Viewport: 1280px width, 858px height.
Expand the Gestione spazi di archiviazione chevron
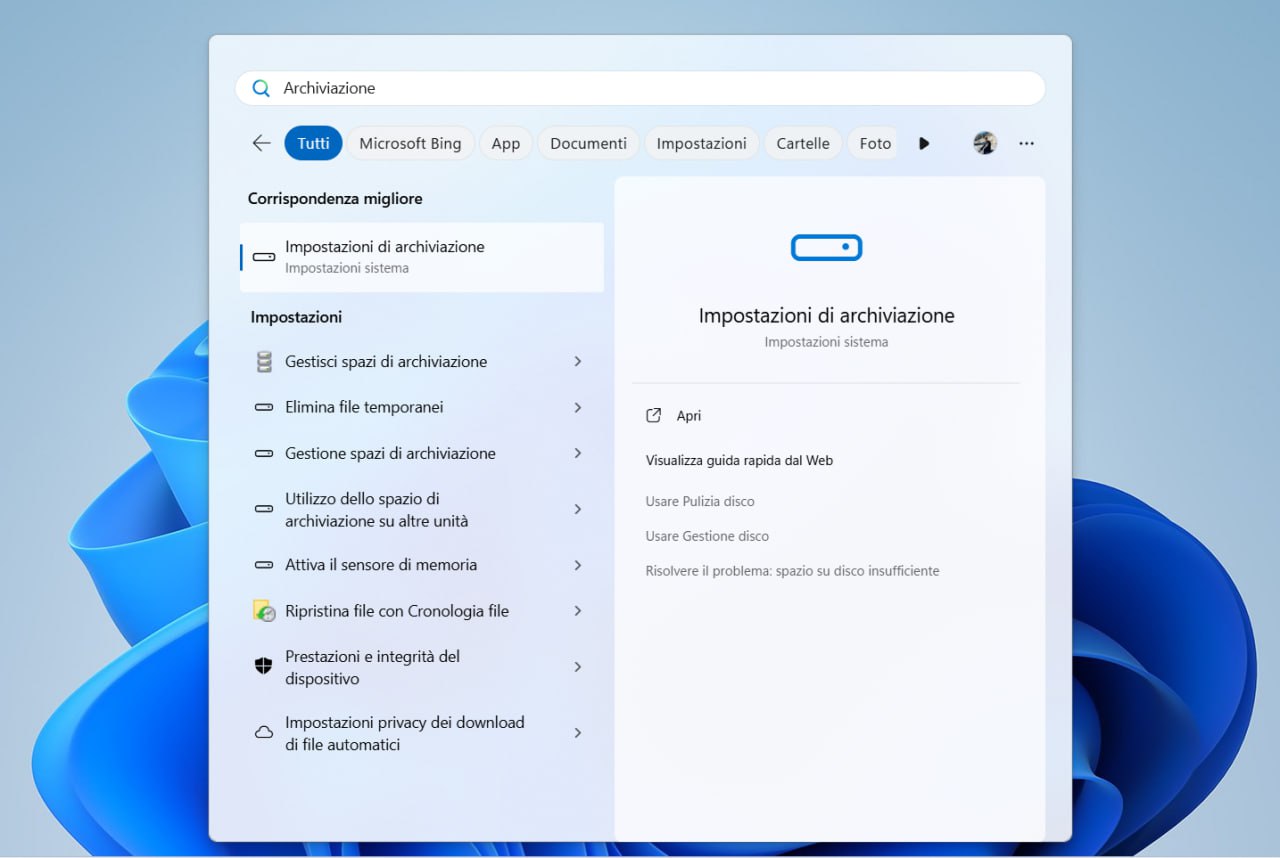pos(577,454)
